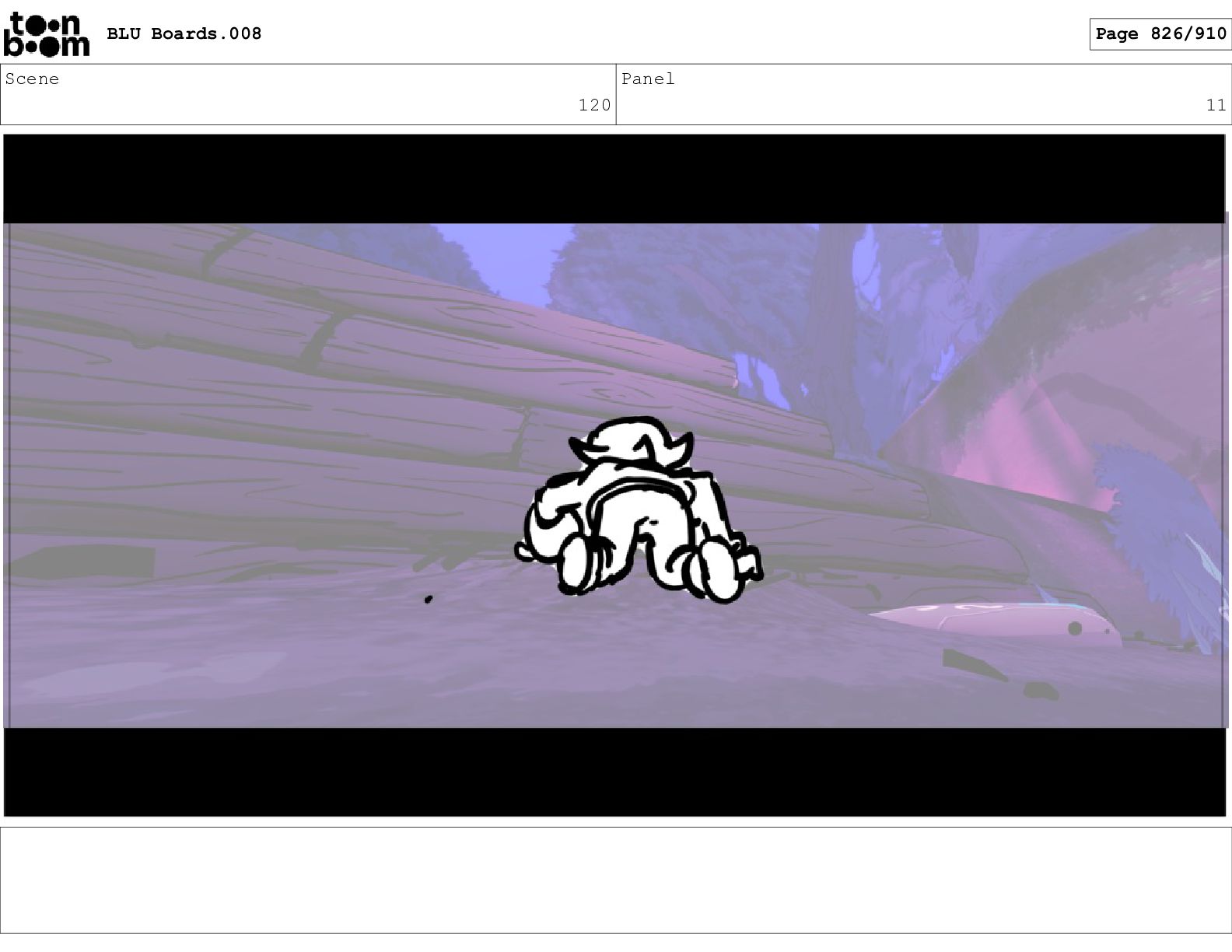
Task: Click the panel number 11
Action: [x=1216, y=105]
